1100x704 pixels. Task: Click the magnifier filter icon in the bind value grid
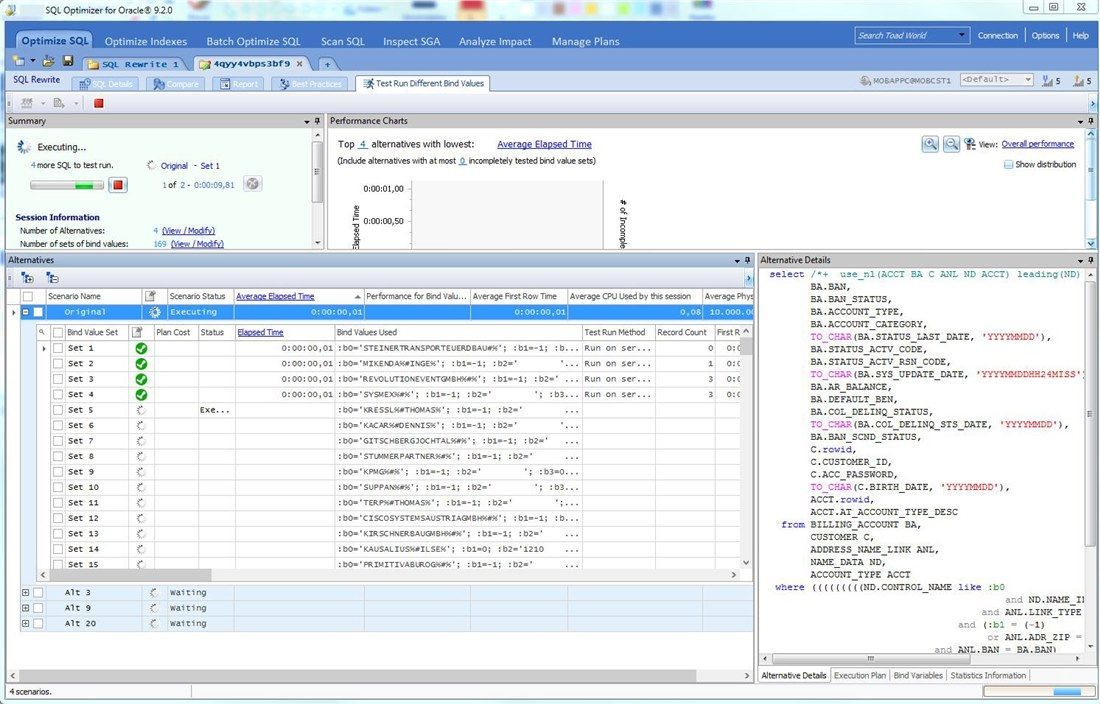click(x=42, y=332)
